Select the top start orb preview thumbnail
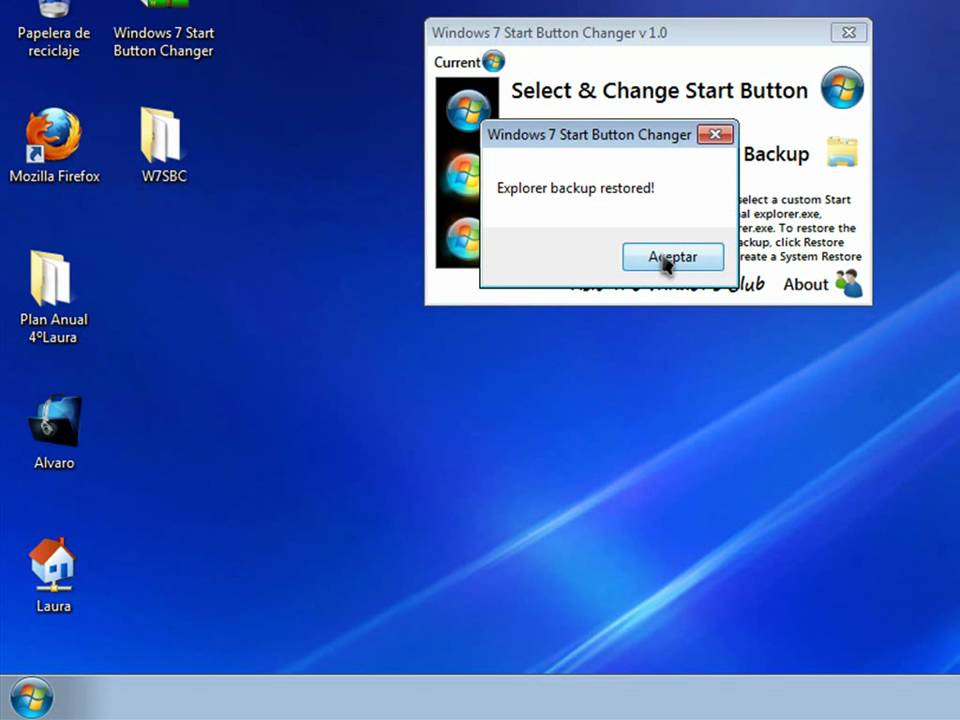This screenshot has height=720, width=960. click(467, 110)
